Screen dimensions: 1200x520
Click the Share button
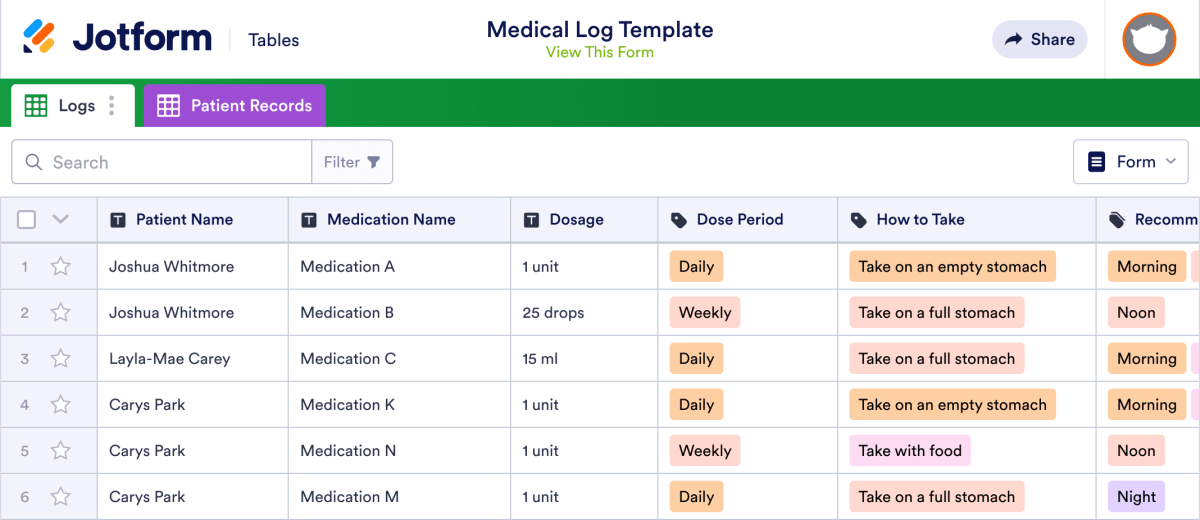click(1039, 39)
